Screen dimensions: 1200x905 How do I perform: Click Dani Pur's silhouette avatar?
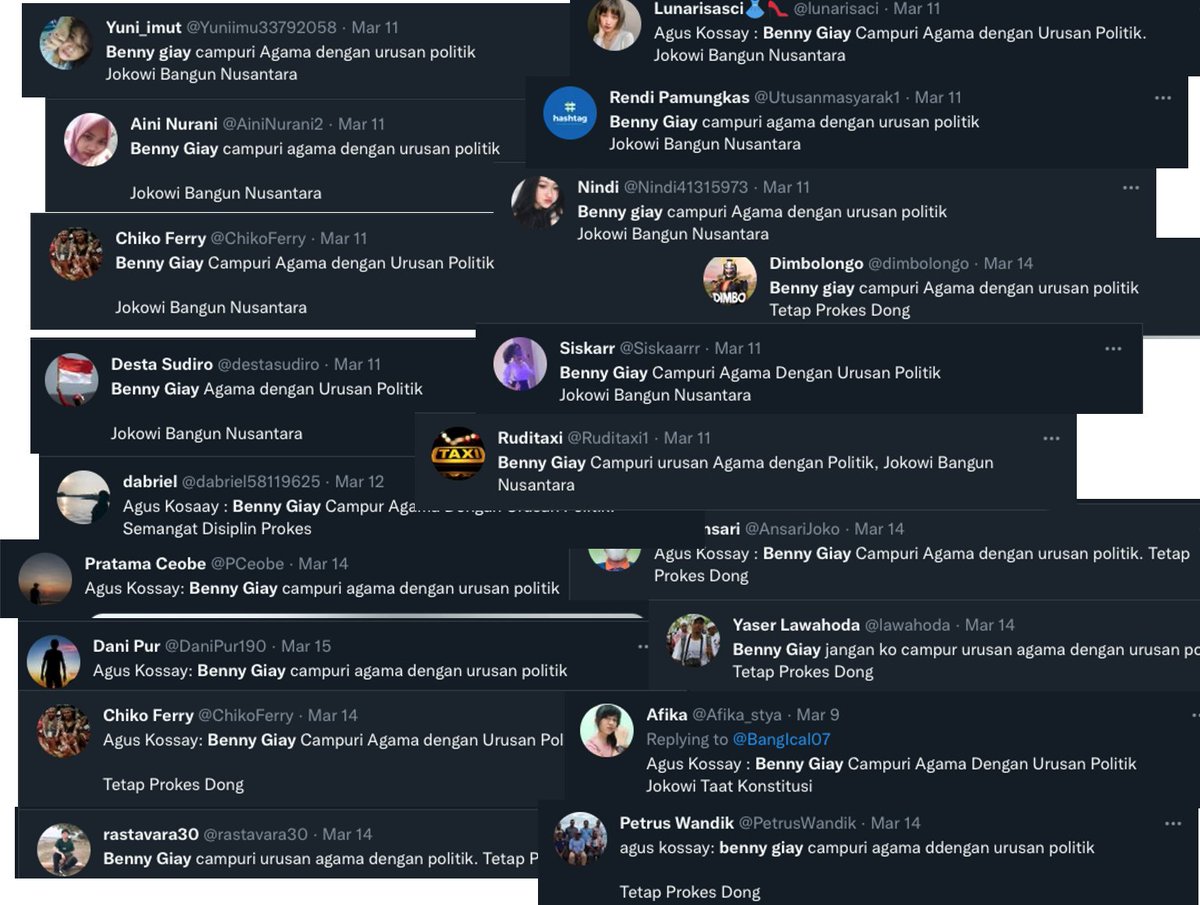pyautogui.click(x=53, y=662)
